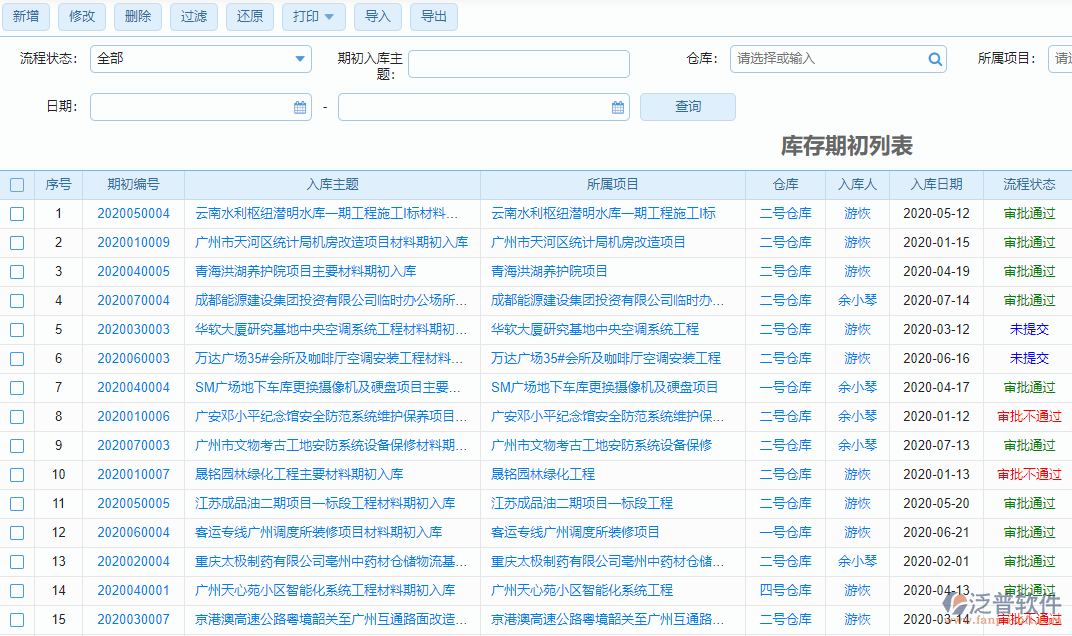The height and width of the screenshot is (636, 1072).
Task: Open the 流程状态 dropdown showing 全部
Action: point(200,59)
